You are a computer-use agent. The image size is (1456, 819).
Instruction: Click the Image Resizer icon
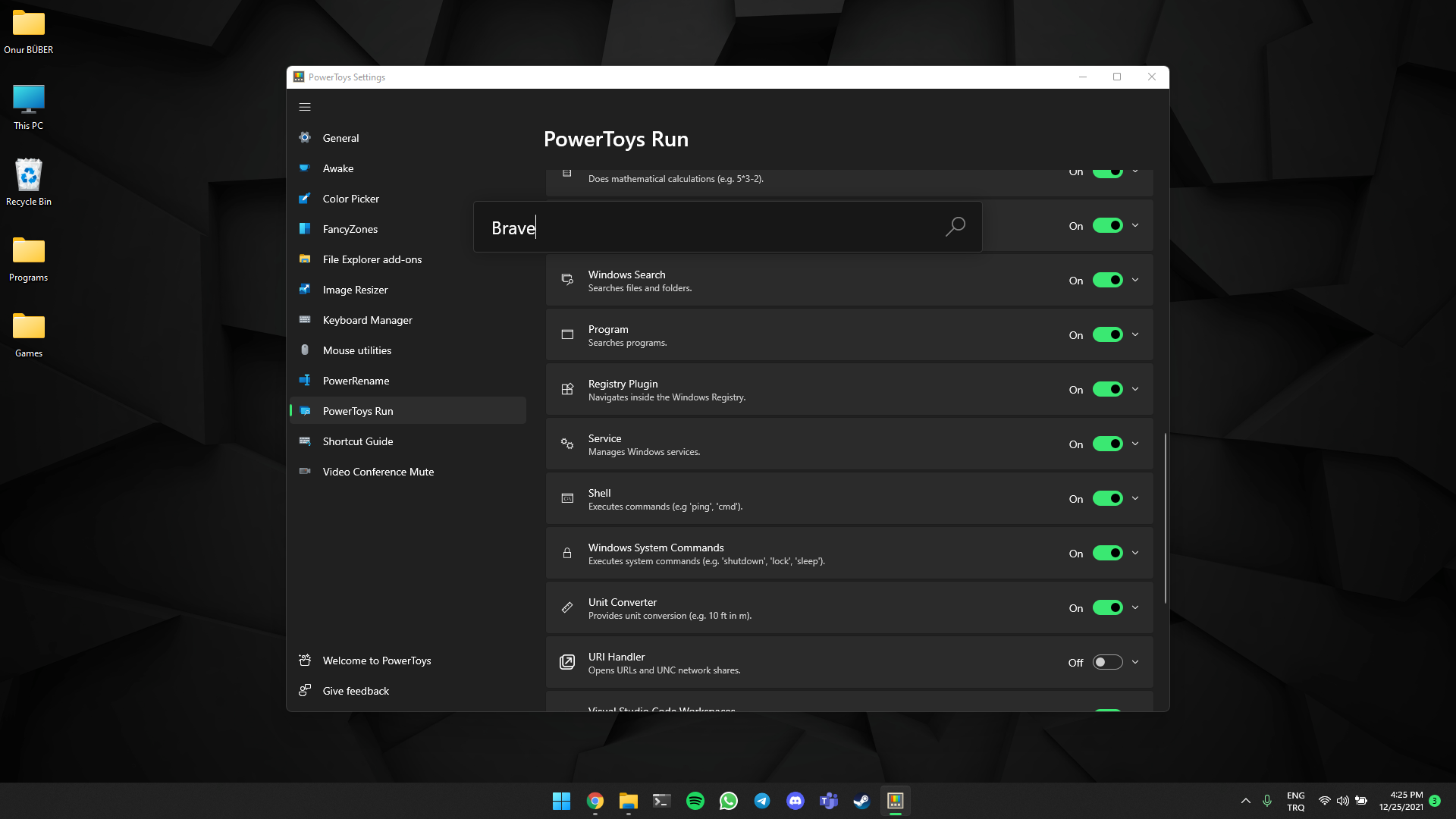(305, 289)
